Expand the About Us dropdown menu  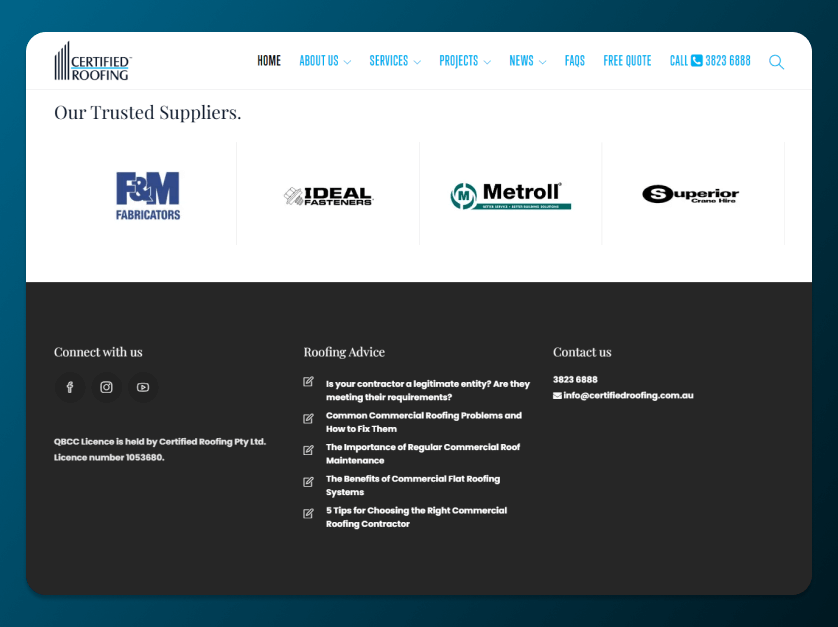(x=324, y=61)
